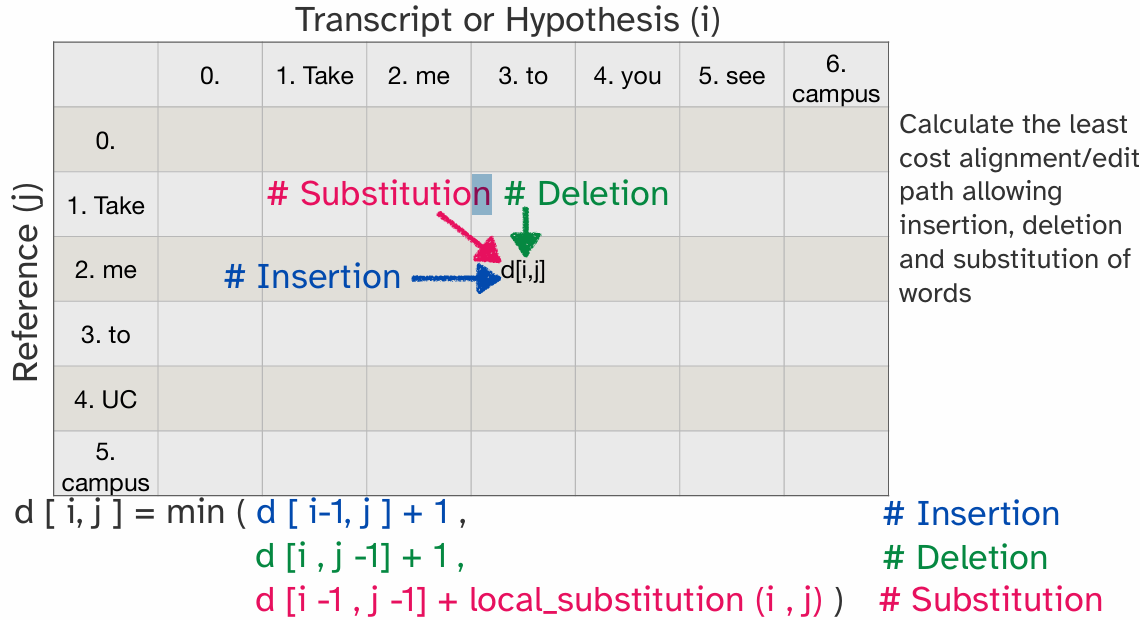The image size is (1140, 620).
Task: Click the green Deletion arrow
Action: pyautogui.click(x=525, y=232)
